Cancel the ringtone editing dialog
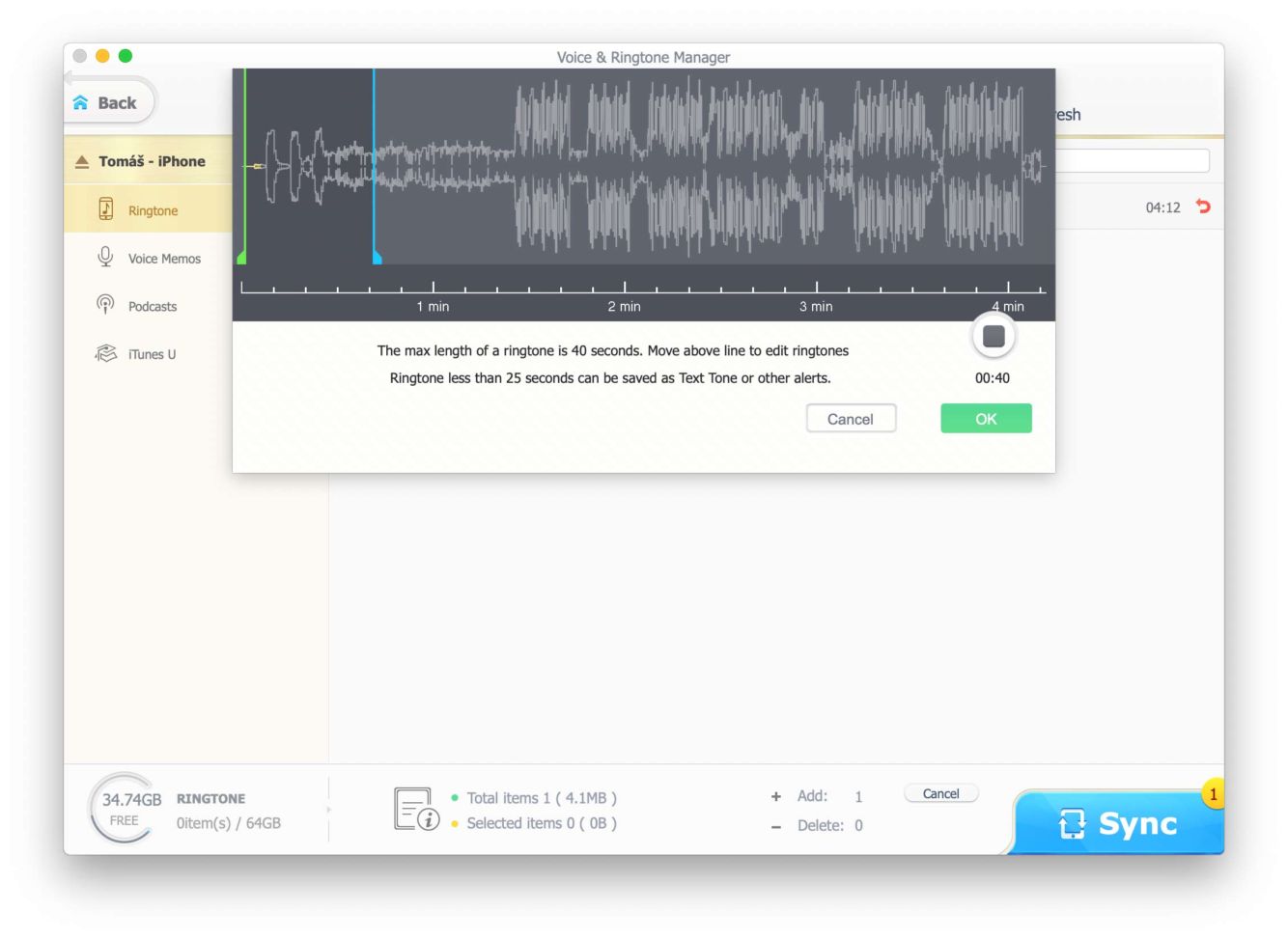This screenshot has width=1288, height=939. pos(850,419)
